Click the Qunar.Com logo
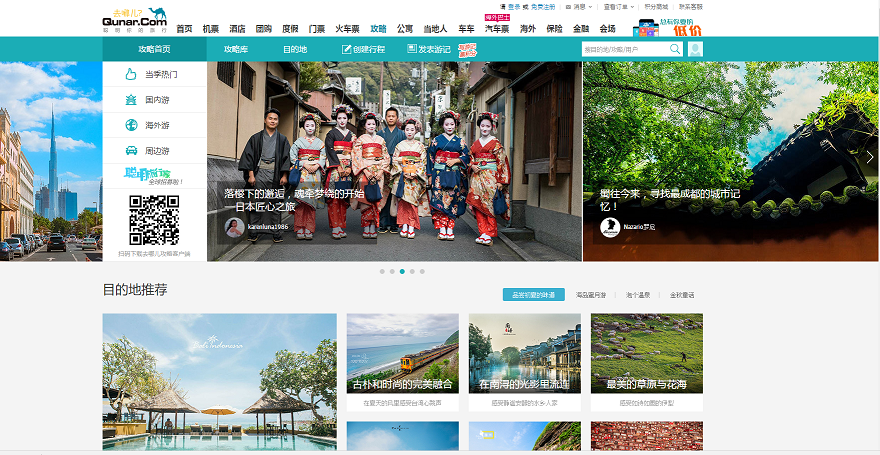This screenshot has width=880, height=455. pyautogui.click(x=134, y=18)
